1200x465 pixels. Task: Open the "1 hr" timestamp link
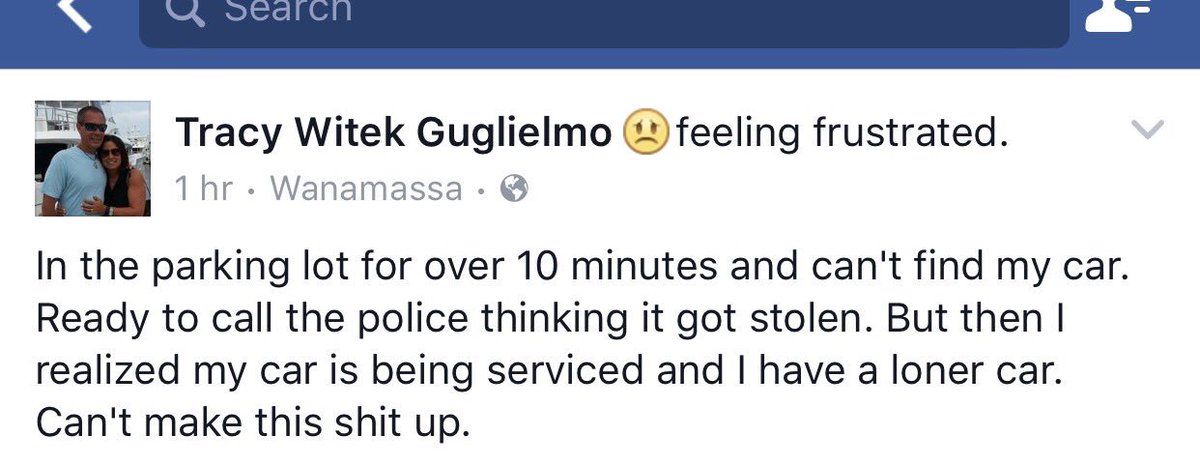(x=204, y=189)
